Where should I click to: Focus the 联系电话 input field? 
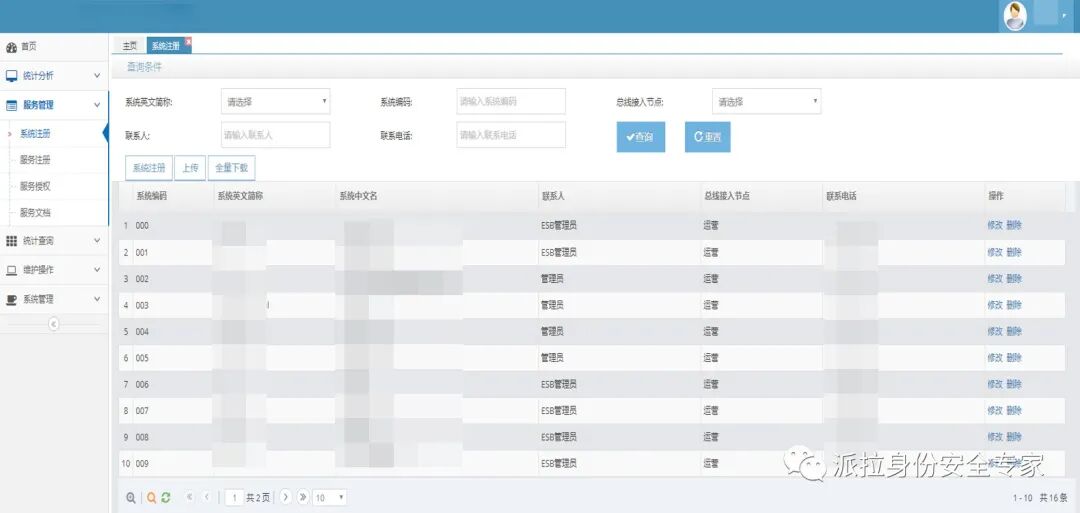click(511, 135)
